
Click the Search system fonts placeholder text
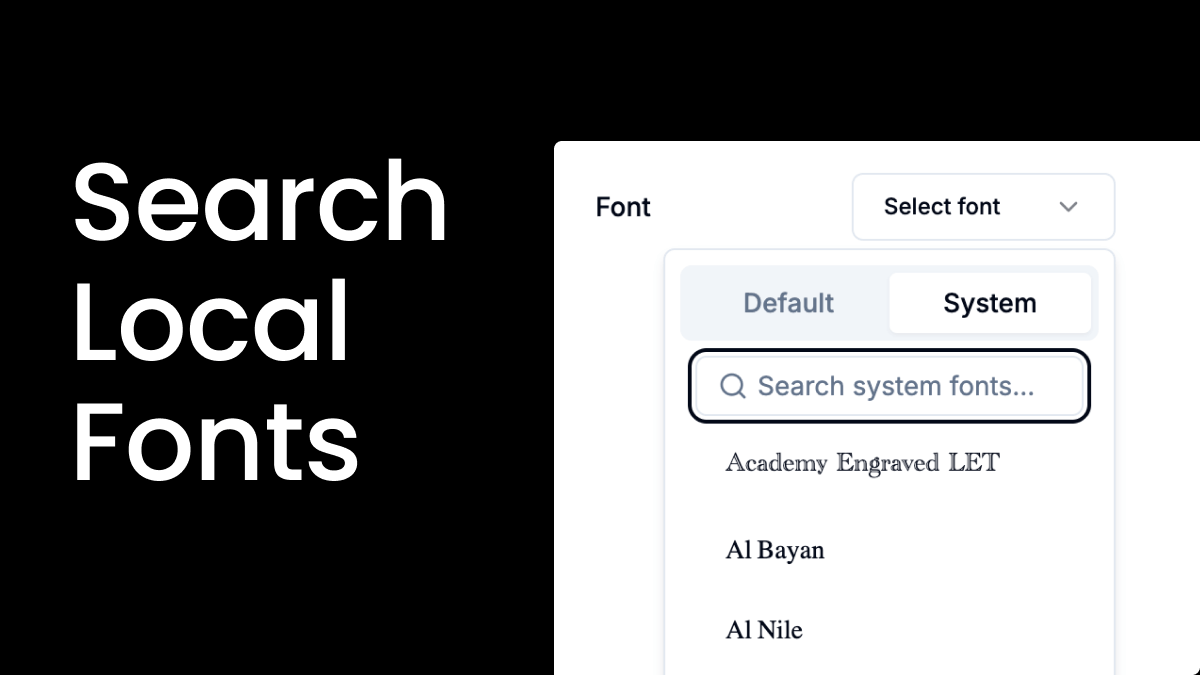[895, 386]
